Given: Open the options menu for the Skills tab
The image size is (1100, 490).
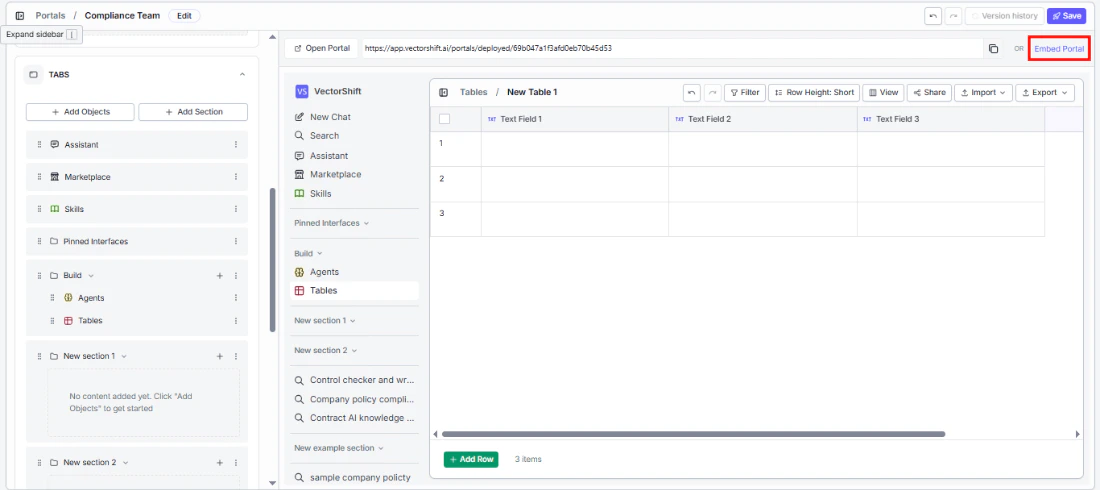Looking at the screenshot, I should pos(236,209).
